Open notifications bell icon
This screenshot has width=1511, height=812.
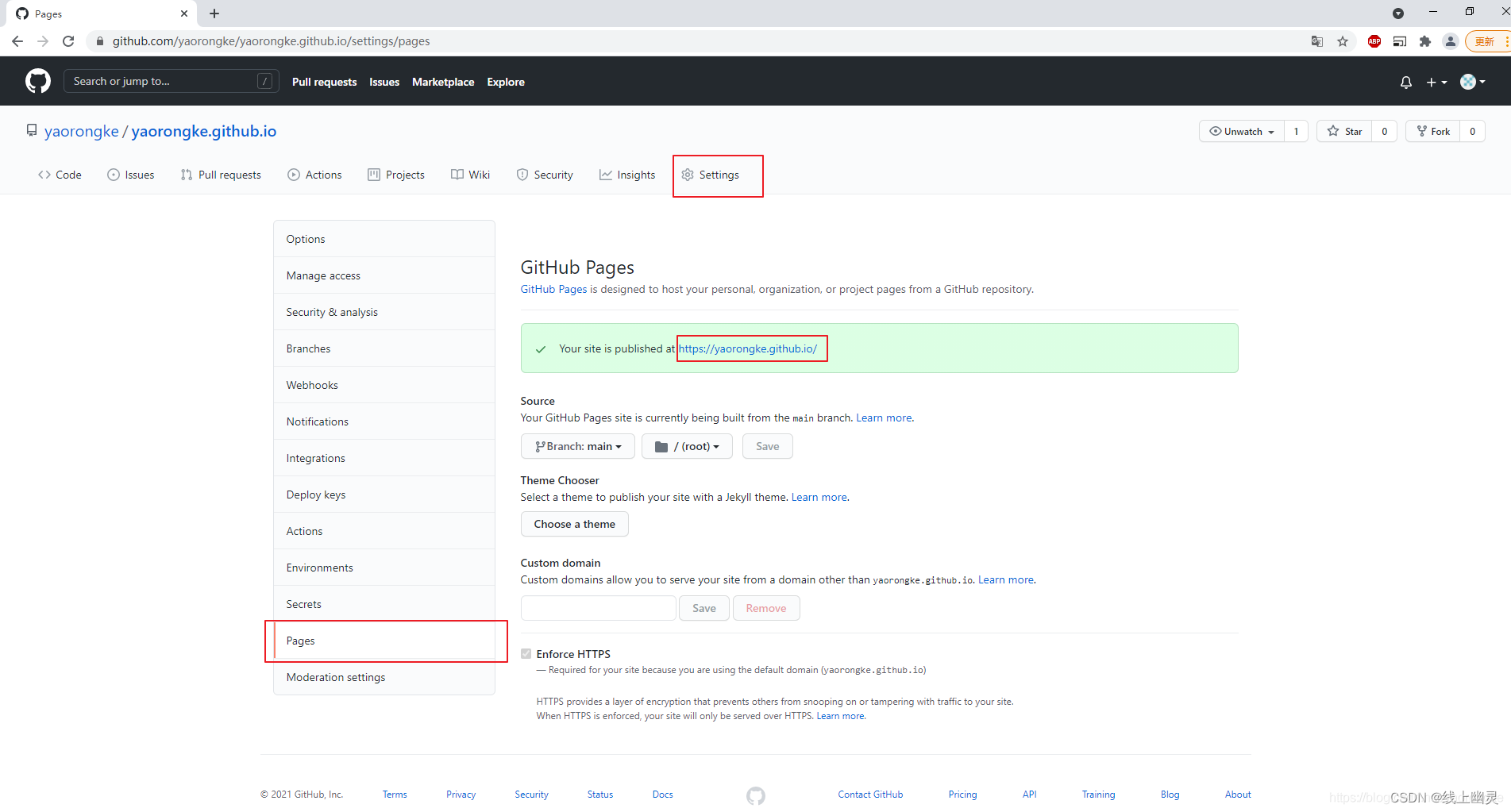coord(1406,82)
